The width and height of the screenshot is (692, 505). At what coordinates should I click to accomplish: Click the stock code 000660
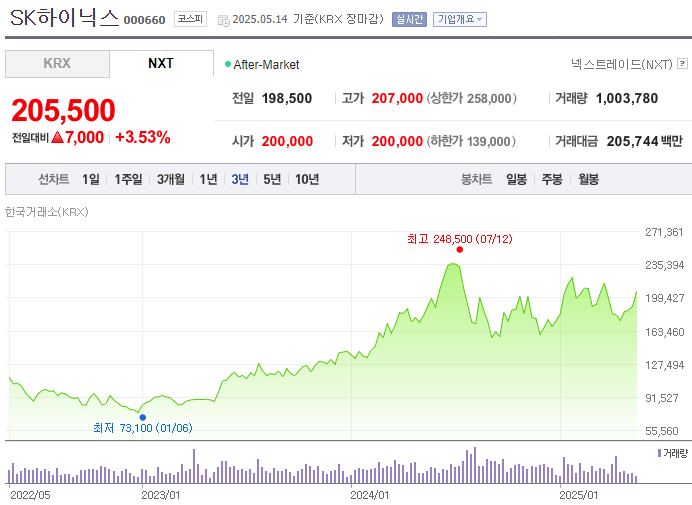(x=144, y=20)
